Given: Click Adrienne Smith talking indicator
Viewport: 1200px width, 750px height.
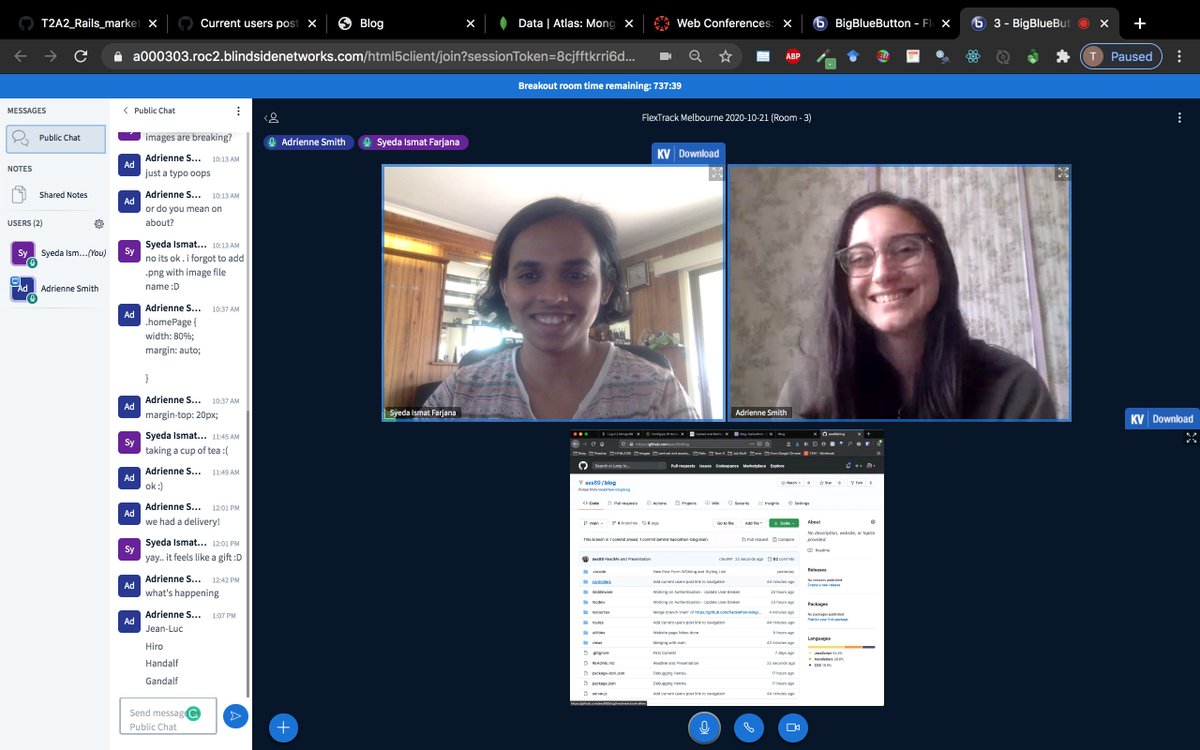Looking at the screenshot, I should 308,142.
